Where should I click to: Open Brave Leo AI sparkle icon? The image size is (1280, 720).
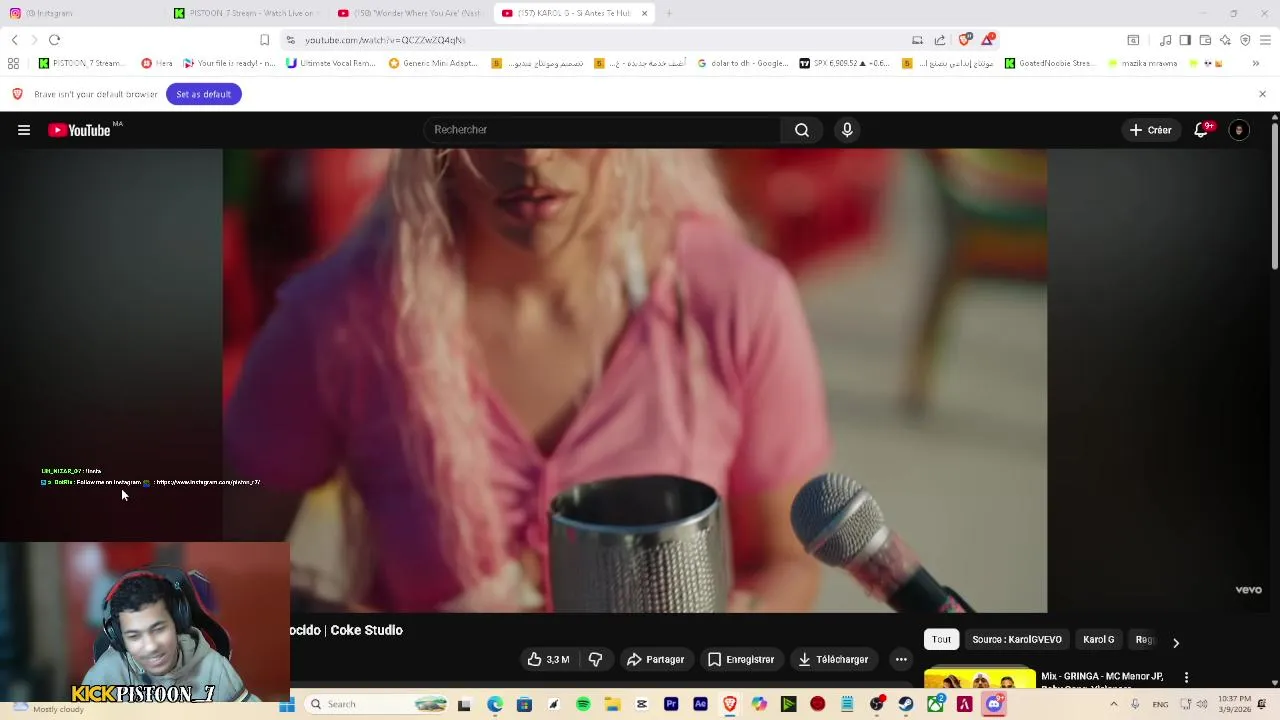coord(1225,40)
